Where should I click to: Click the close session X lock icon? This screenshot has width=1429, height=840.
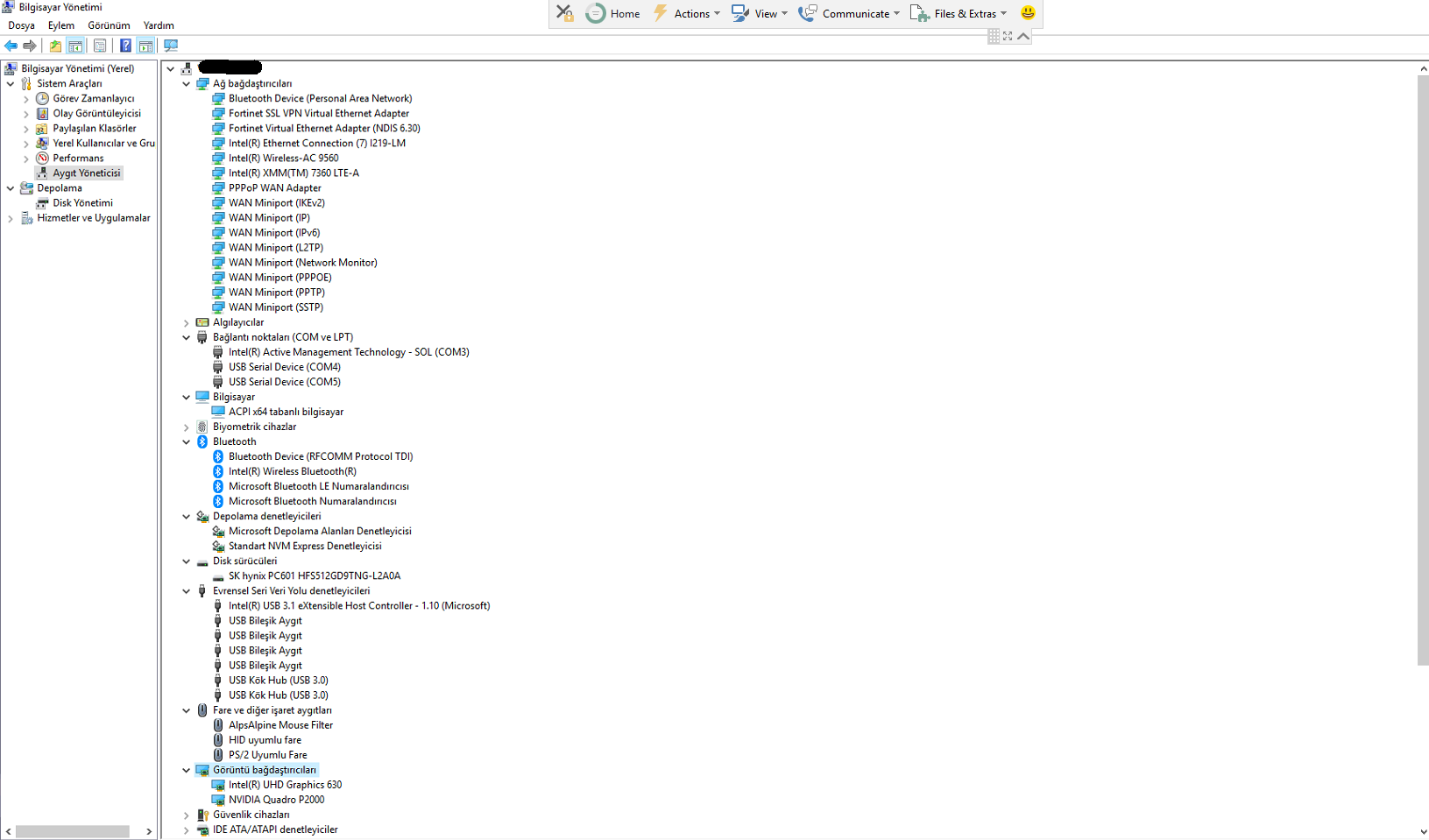coord(565,13)
